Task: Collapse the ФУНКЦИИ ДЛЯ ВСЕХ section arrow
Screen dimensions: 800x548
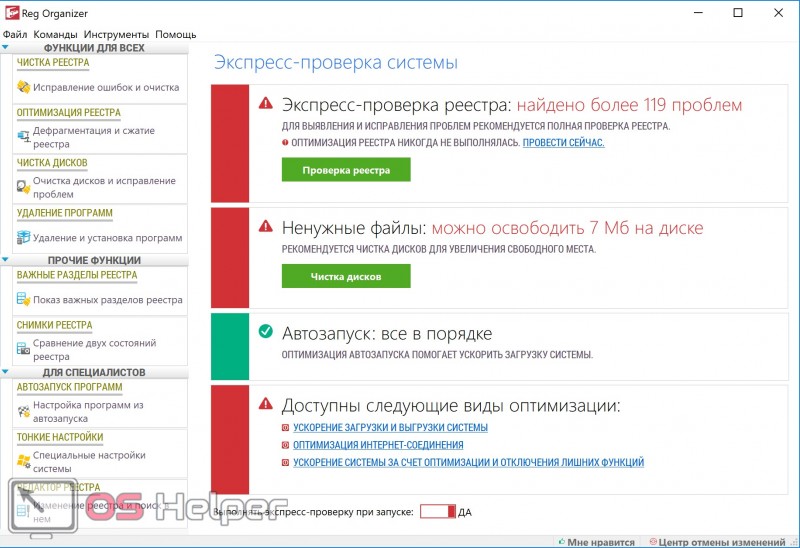Action: click(5, 47)
